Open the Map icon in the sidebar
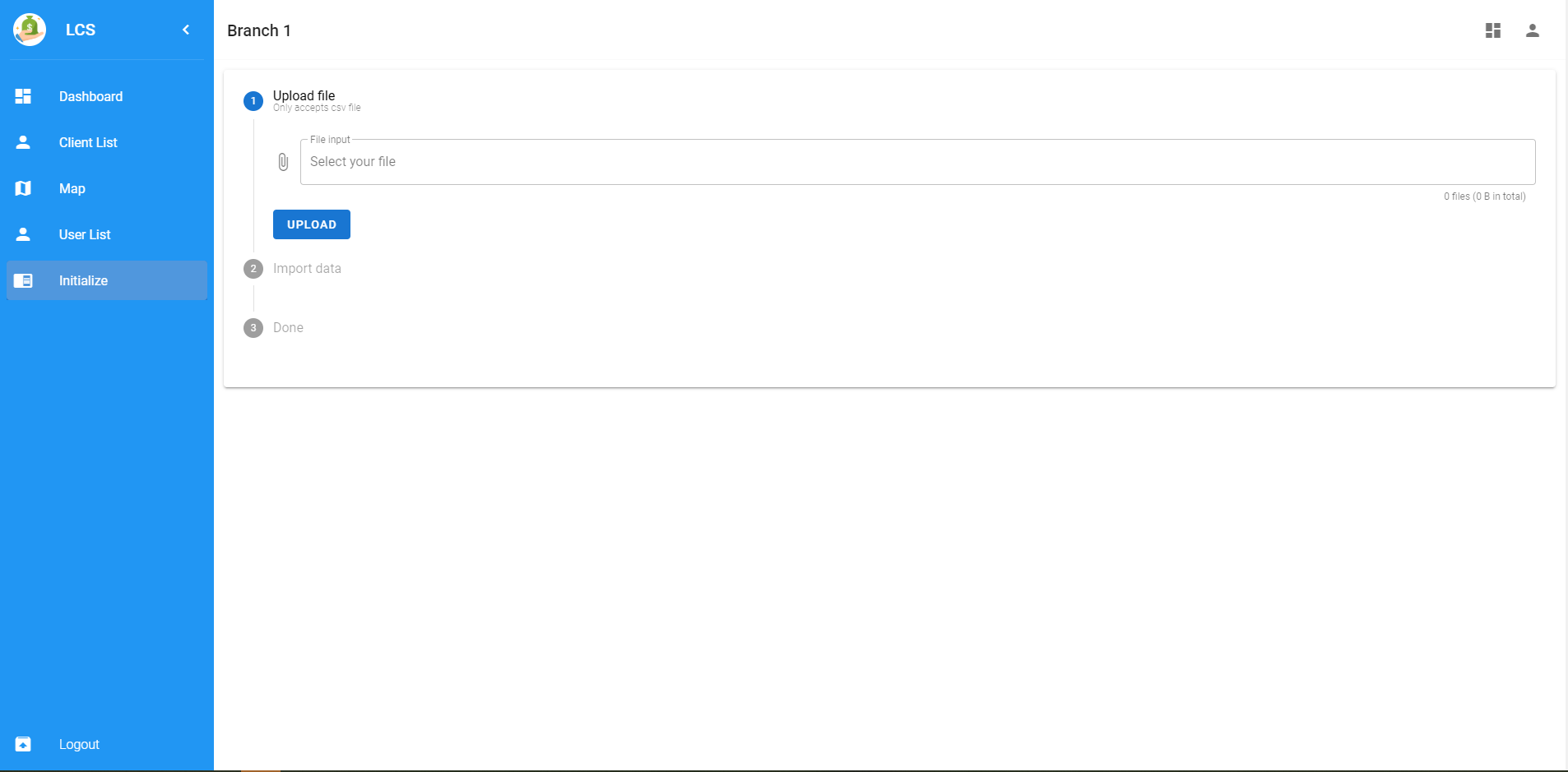 click(x=23, y=188)
